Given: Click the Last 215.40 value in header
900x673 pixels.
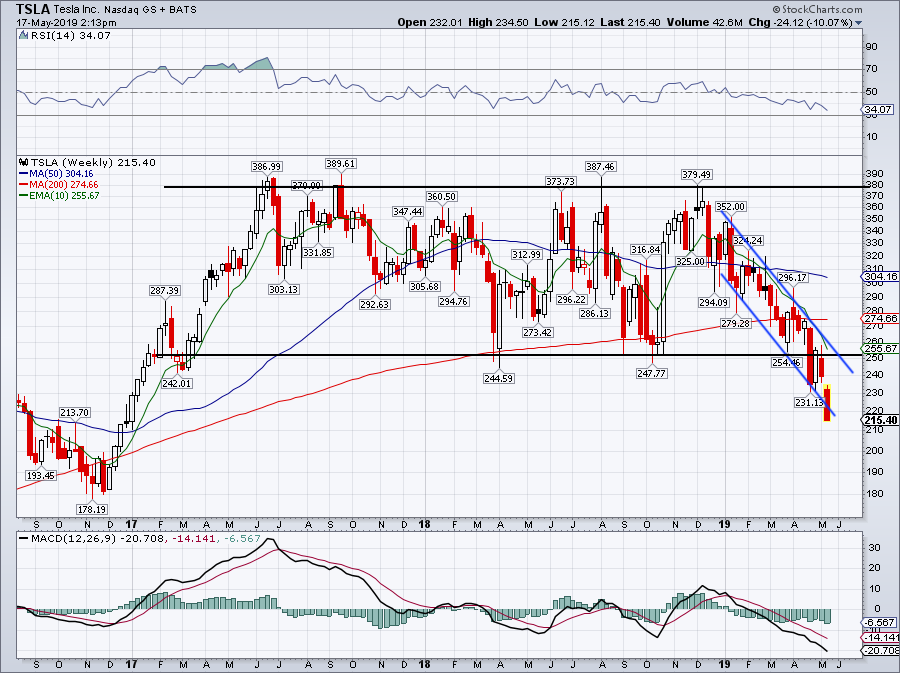Looking at the screenshot, I should coord(630,22).
